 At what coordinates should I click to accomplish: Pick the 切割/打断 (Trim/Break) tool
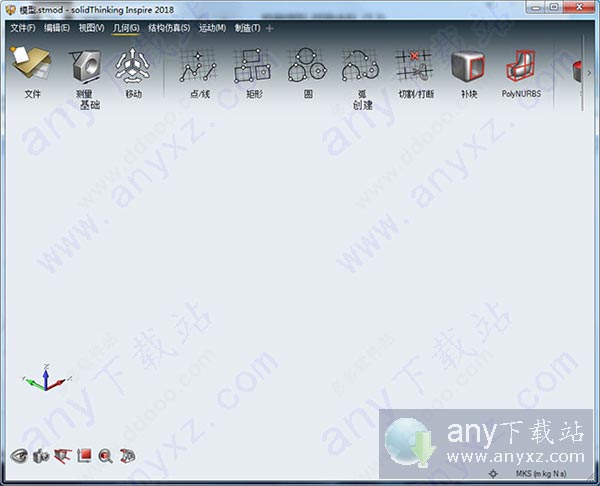pos(415,65)
